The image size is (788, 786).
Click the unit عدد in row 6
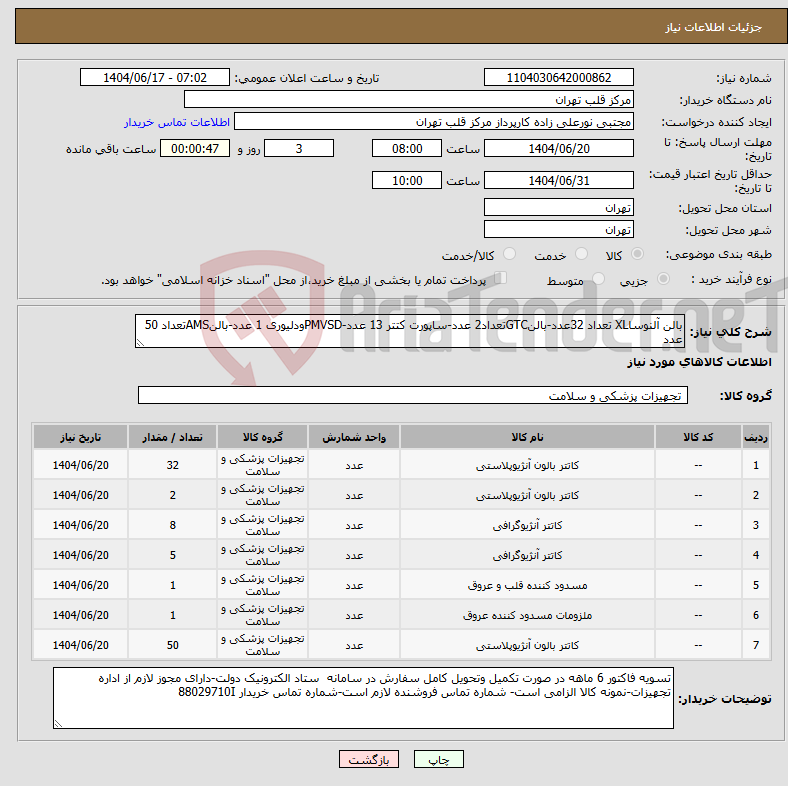[354, 615]
